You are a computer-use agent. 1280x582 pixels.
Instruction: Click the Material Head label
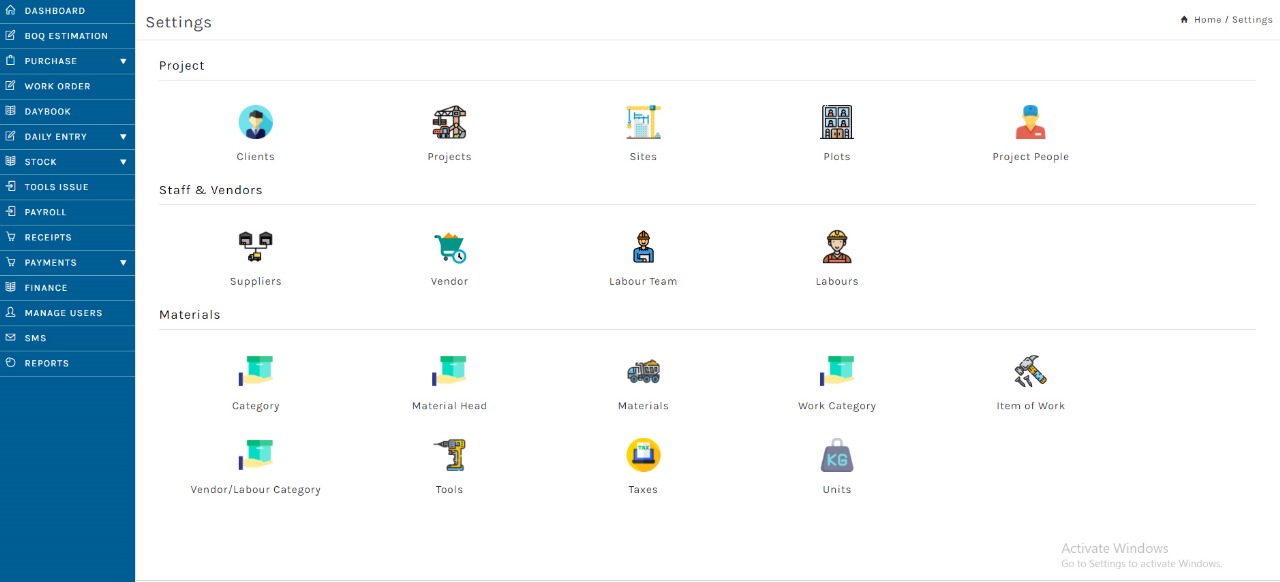[x=449, y=406]
